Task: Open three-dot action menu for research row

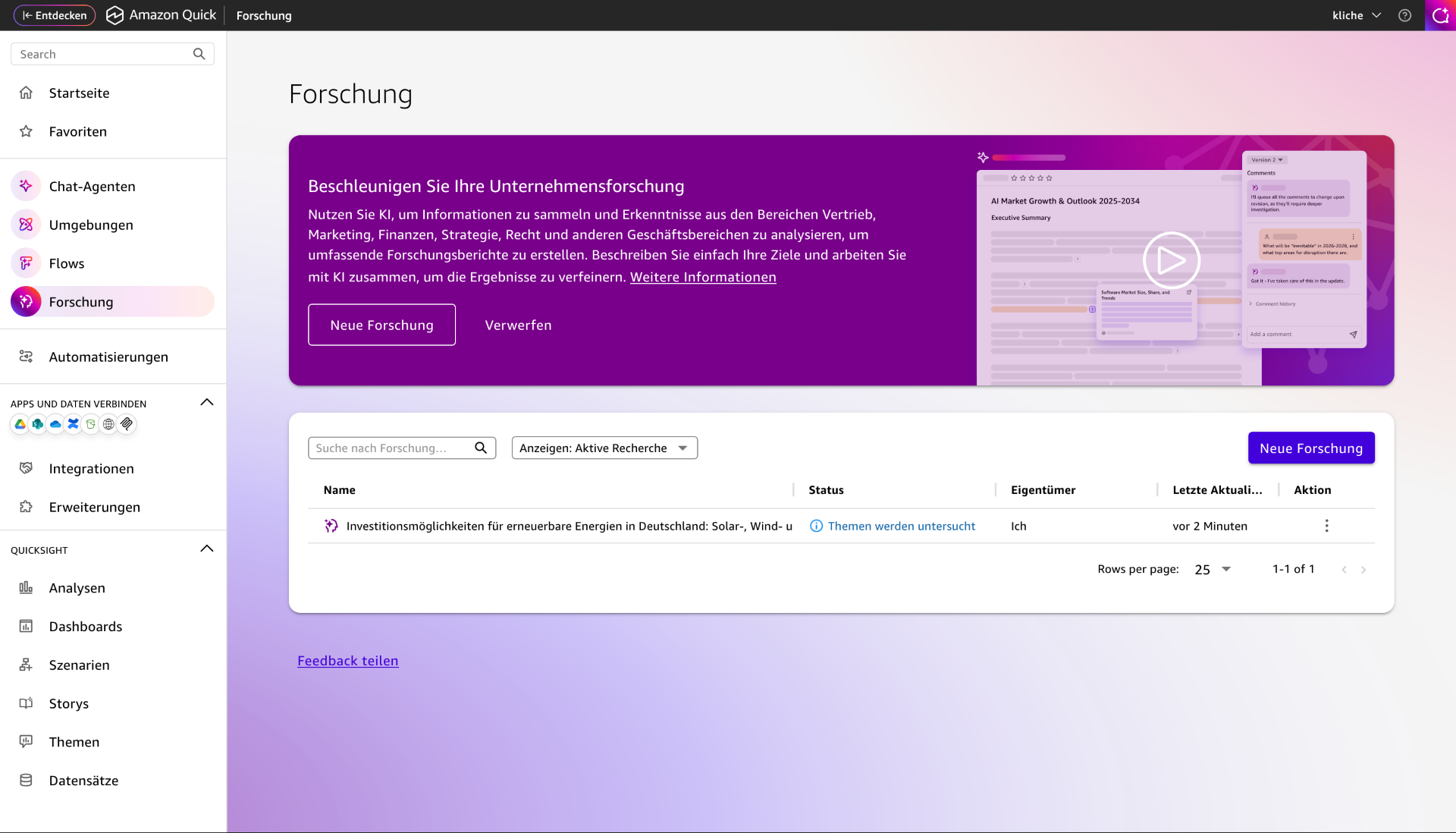Action: (1326, 526)
